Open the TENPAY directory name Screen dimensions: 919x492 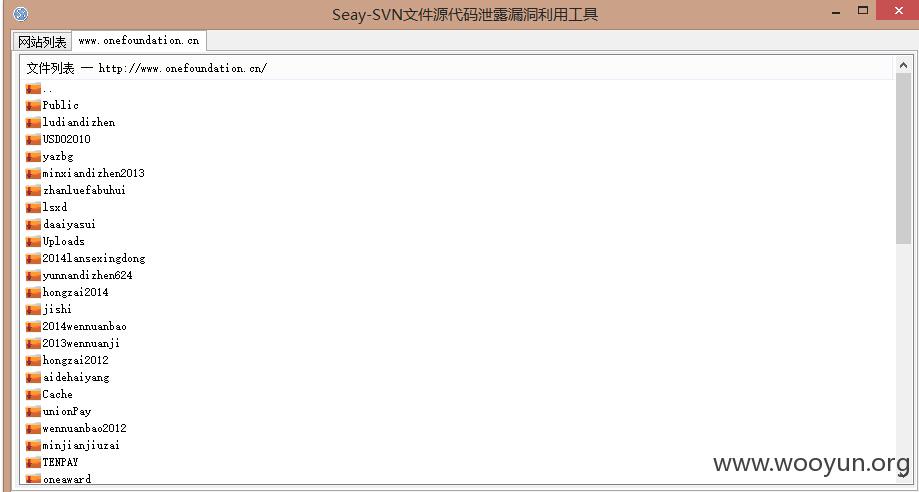[60, 462]
